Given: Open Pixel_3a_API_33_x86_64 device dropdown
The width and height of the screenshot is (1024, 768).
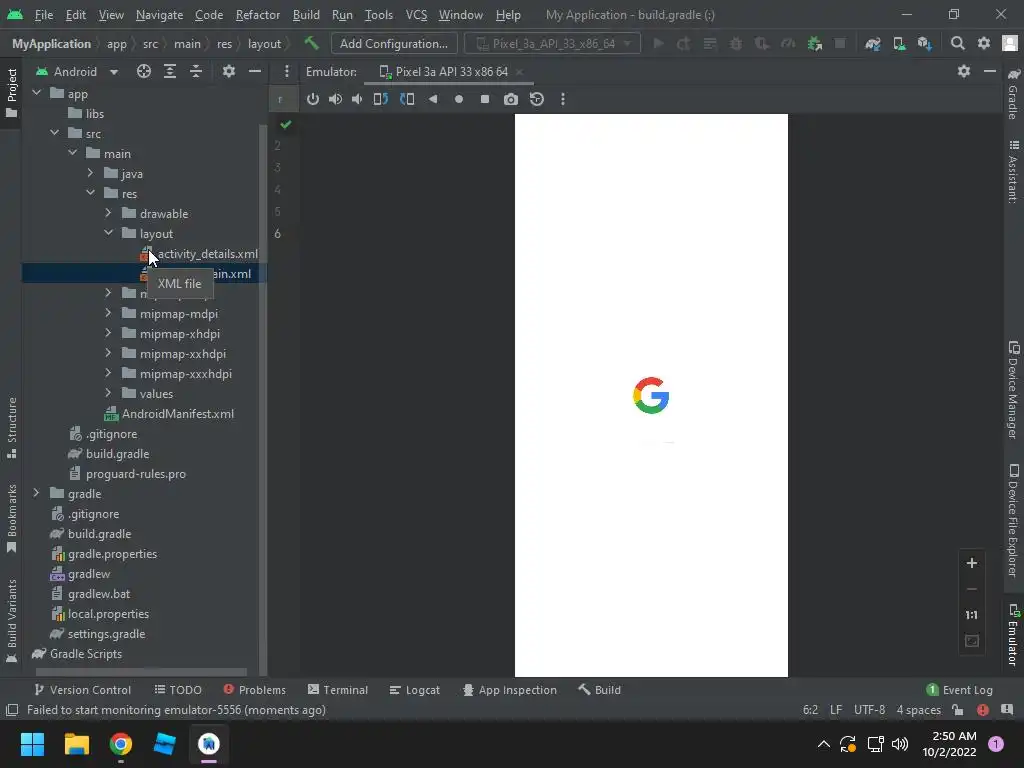Looking at the screenshot, I should point(552,44).
